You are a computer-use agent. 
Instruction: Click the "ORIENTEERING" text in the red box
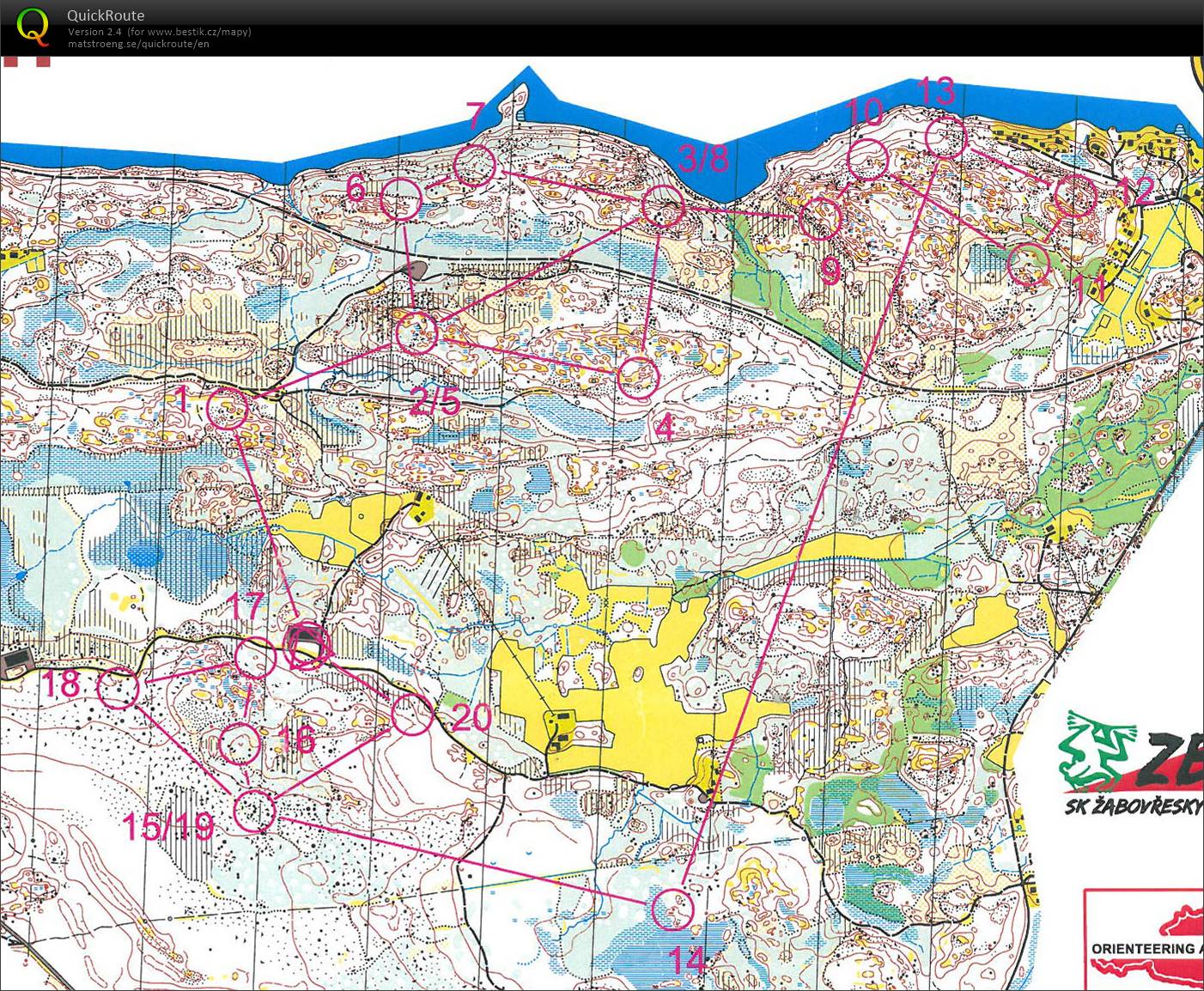1142,948
